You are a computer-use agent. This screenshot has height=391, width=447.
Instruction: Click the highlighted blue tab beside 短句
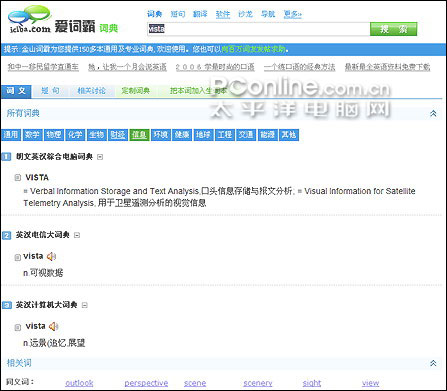[16, 91]
